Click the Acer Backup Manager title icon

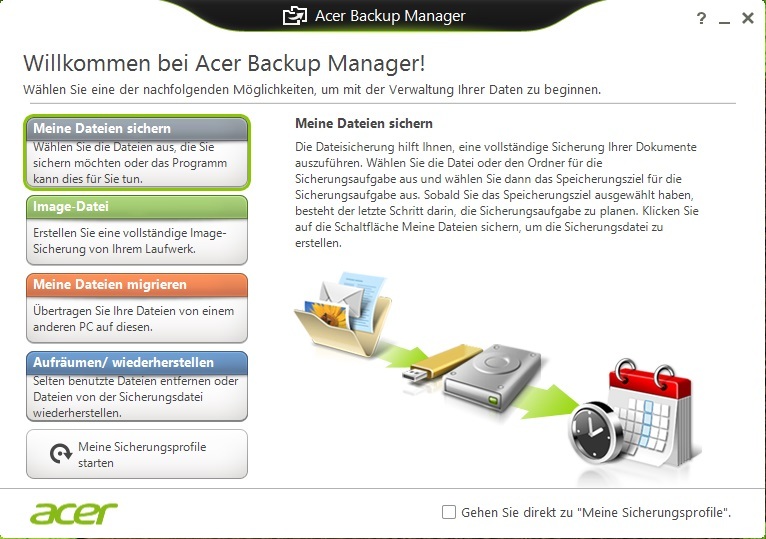coord(295,16)
